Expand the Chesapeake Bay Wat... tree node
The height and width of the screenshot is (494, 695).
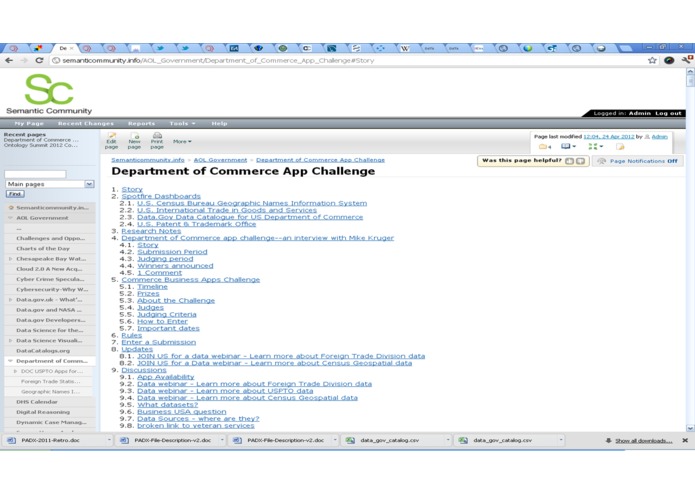[x=10, y=259]
